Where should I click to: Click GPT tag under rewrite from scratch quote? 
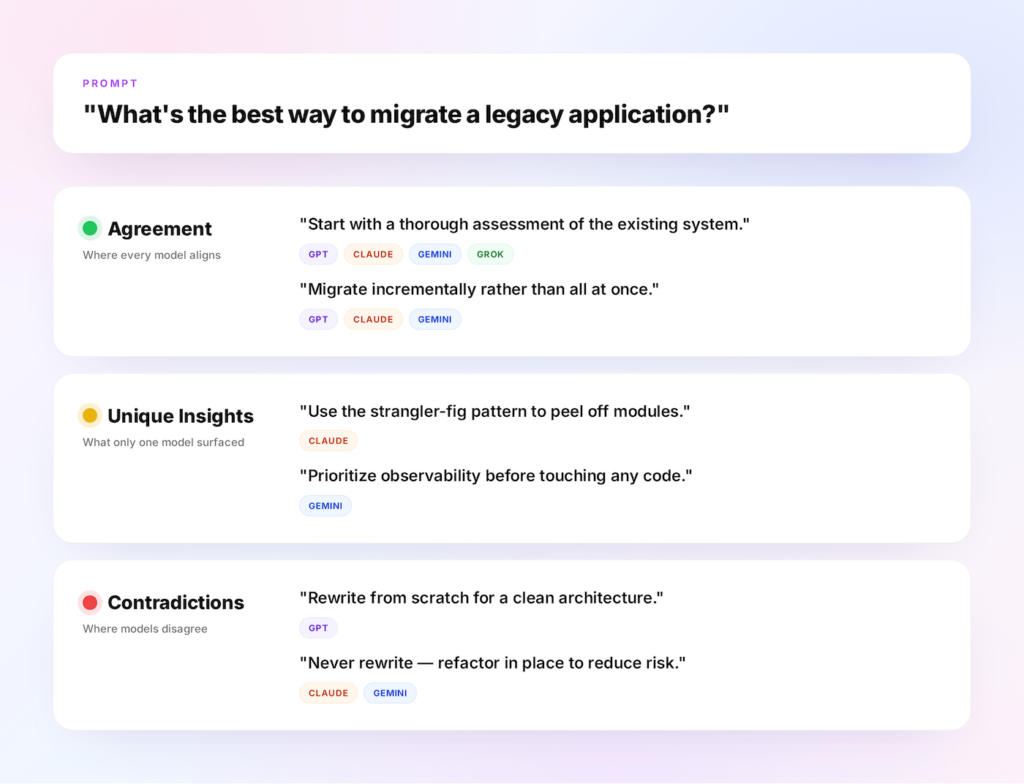[x=318, y=628]
